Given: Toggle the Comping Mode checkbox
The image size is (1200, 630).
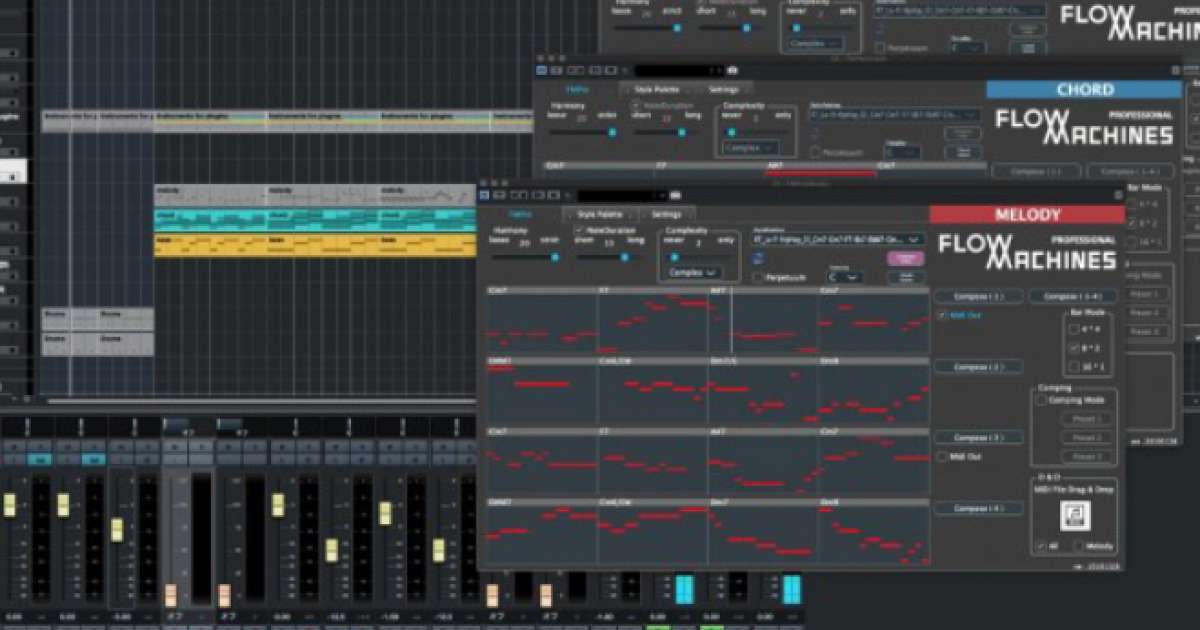Looking at the screenshot, I should click(1042, 400).
